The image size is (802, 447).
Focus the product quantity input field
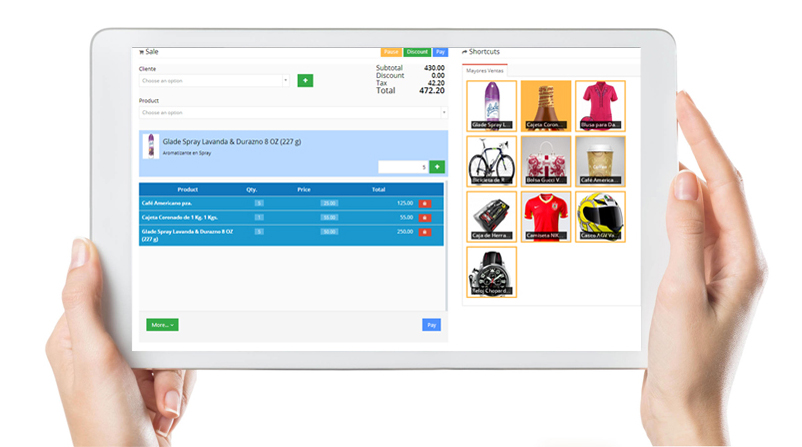click(x=402, y=167)
